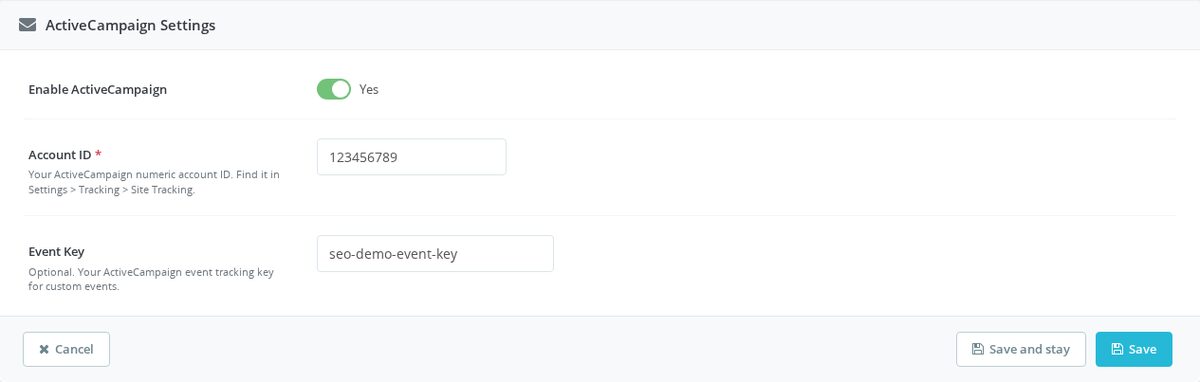Click floppy disk icon on blue Save button
The width and height of the screenshot is (1200, 382).
point(1117,349)
